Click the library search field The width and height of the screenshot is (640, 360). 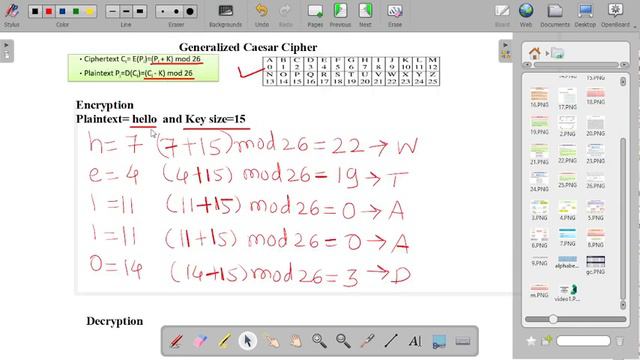pyautogui.click(x=583, y=341)
